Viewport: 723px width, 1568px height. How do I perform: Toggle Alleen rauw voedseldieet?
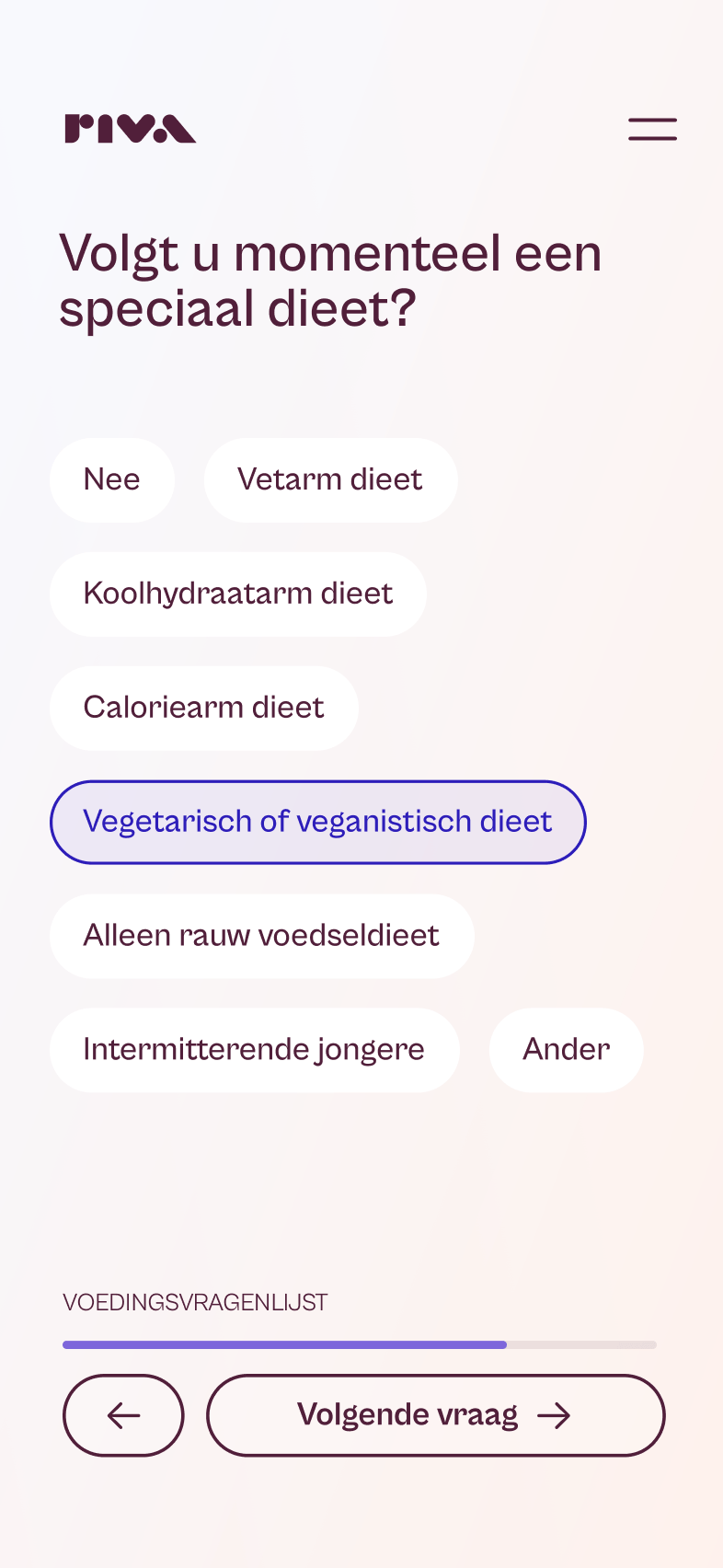point(261,936)
